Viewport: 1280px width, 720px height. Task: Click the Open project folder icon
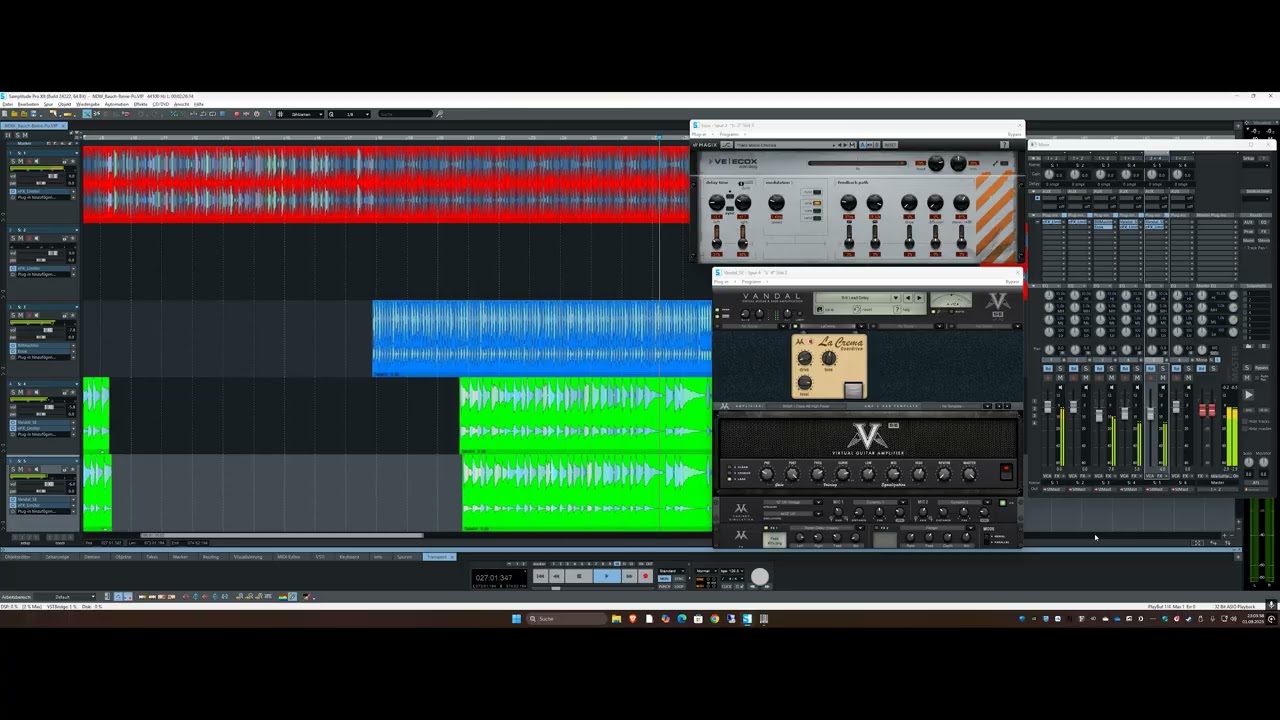14,114
